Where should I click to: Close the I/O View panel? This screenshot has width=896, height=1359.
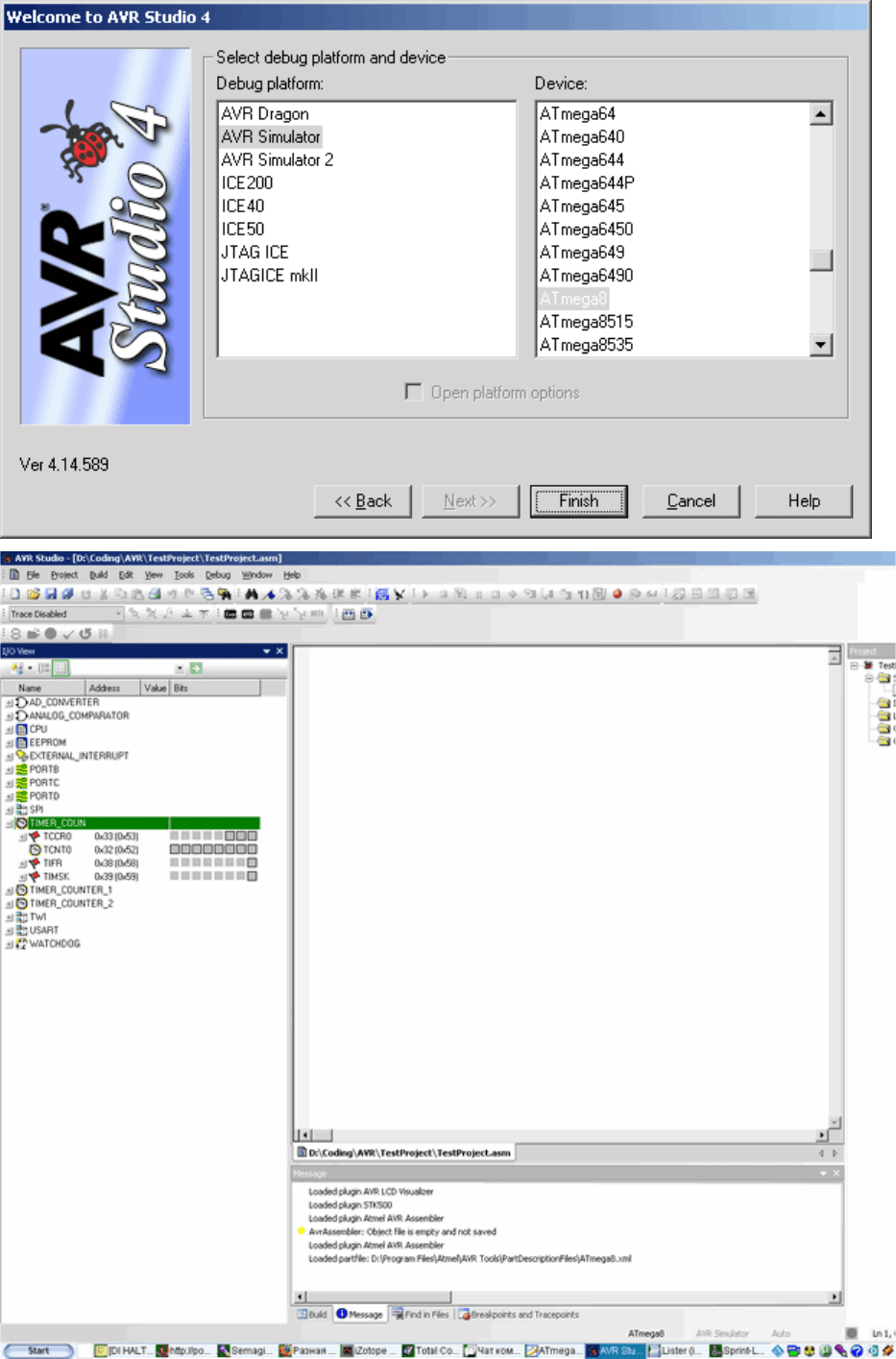coord(280,651)
